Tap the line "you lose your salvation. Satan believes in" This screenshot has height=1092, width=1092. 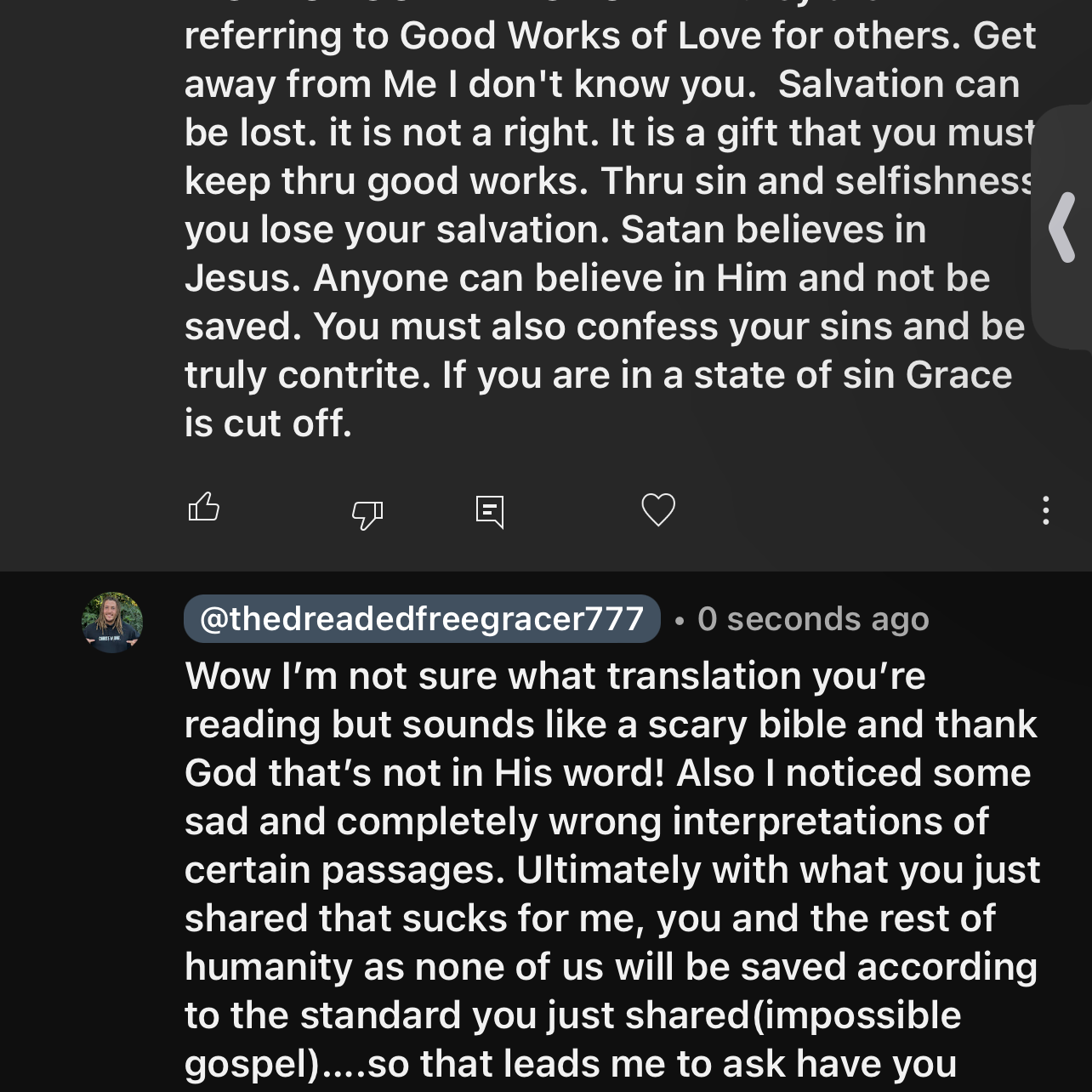click(x=555, y=230)
